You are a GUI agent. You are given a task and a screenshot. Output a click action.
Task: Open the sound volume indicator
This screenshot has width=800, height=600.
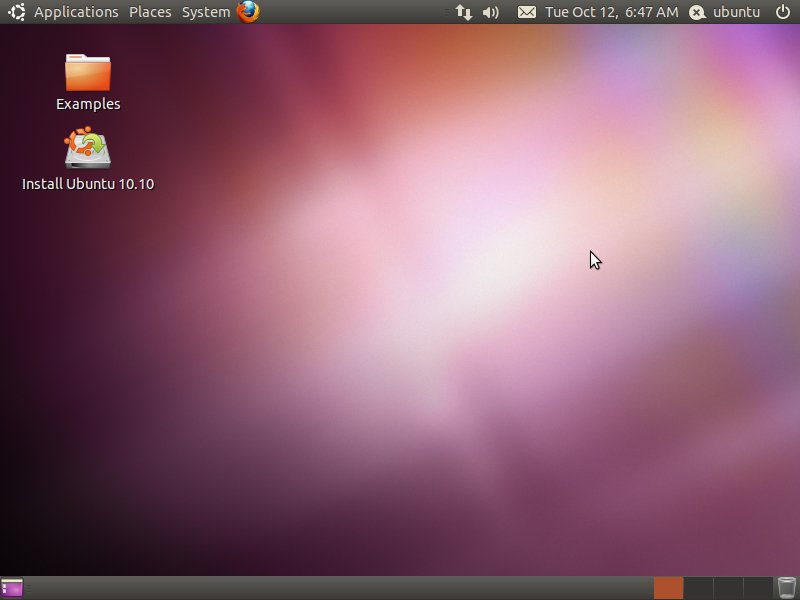click(x=490, y=12)
